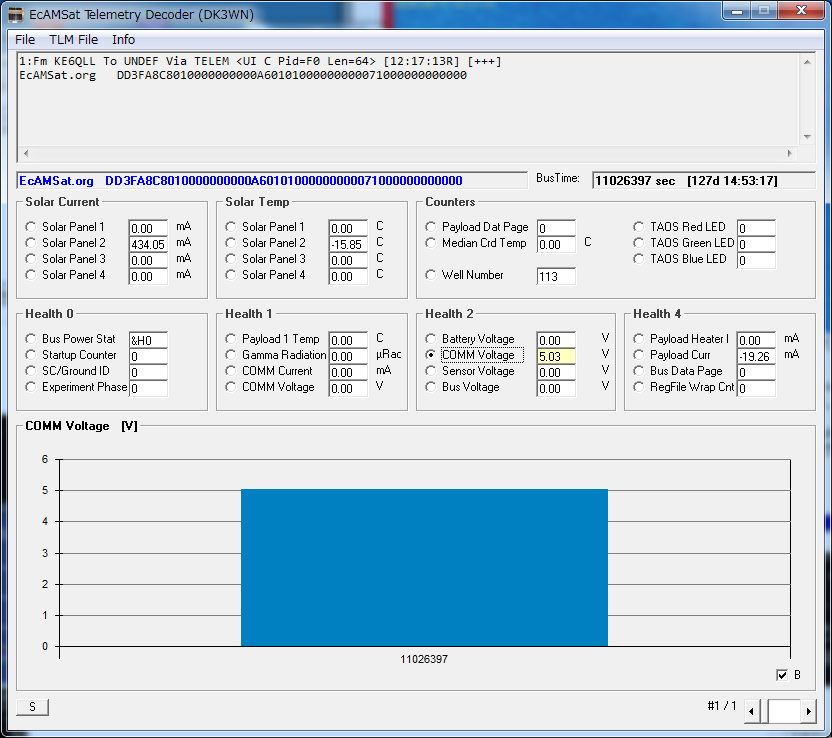This screenshot has width=832, height=738.
Task: Click the application icon in title bar
Action: click(16, 14)
